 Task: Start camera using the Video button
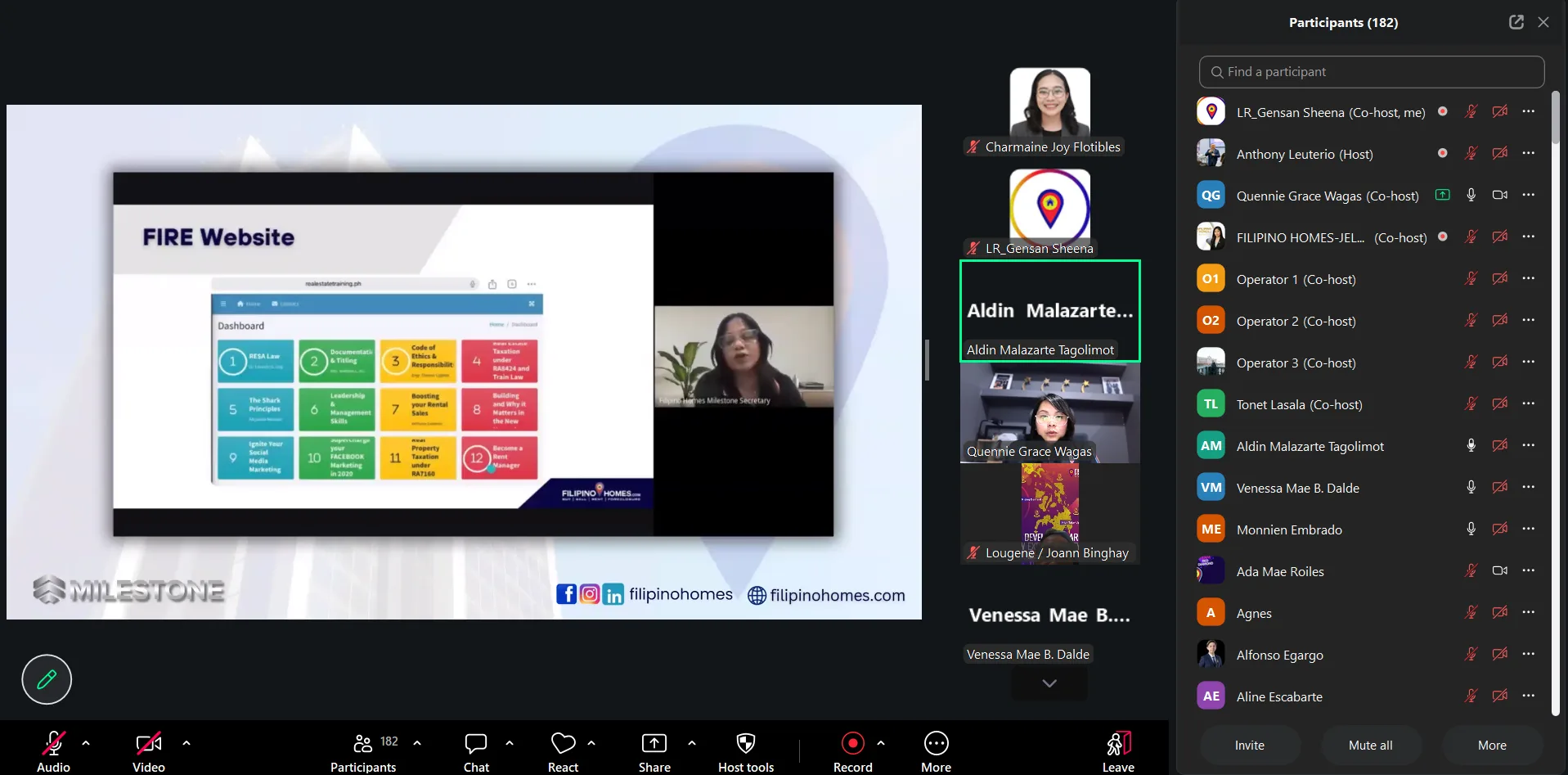[148, 751]
